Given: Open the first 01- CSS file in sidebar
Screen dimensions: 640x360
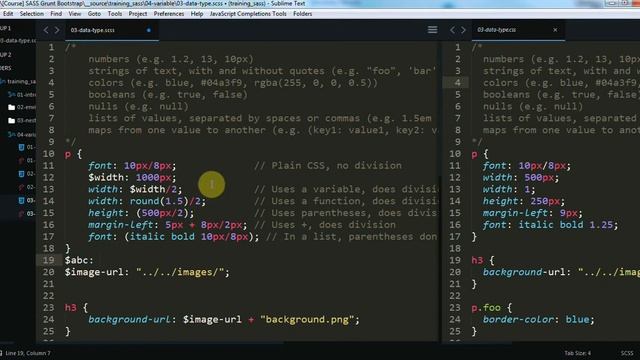Looking at the screenshot, I should tap(28, 147).
